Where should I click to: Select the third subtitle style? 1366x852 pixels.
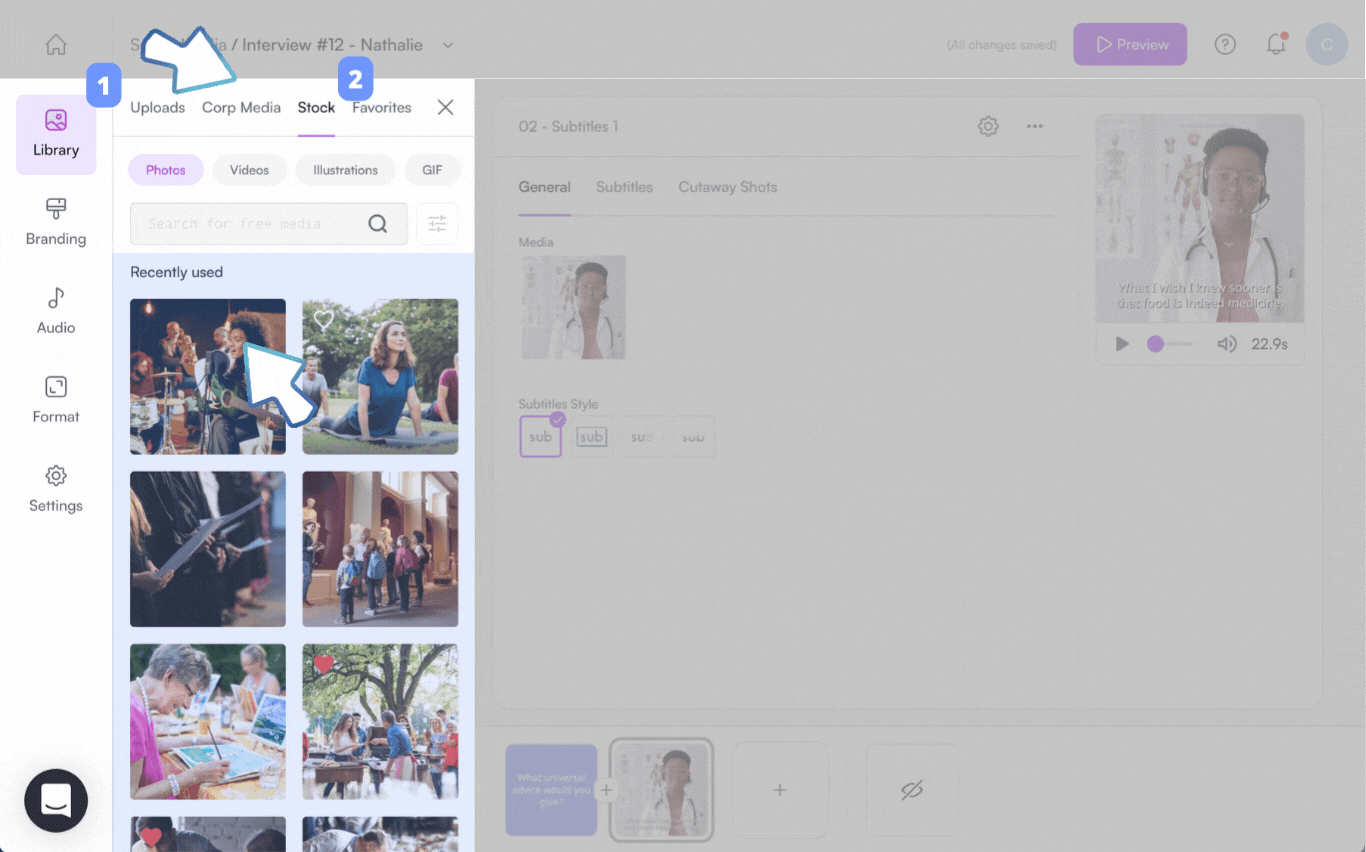click(x=642, y=437)
